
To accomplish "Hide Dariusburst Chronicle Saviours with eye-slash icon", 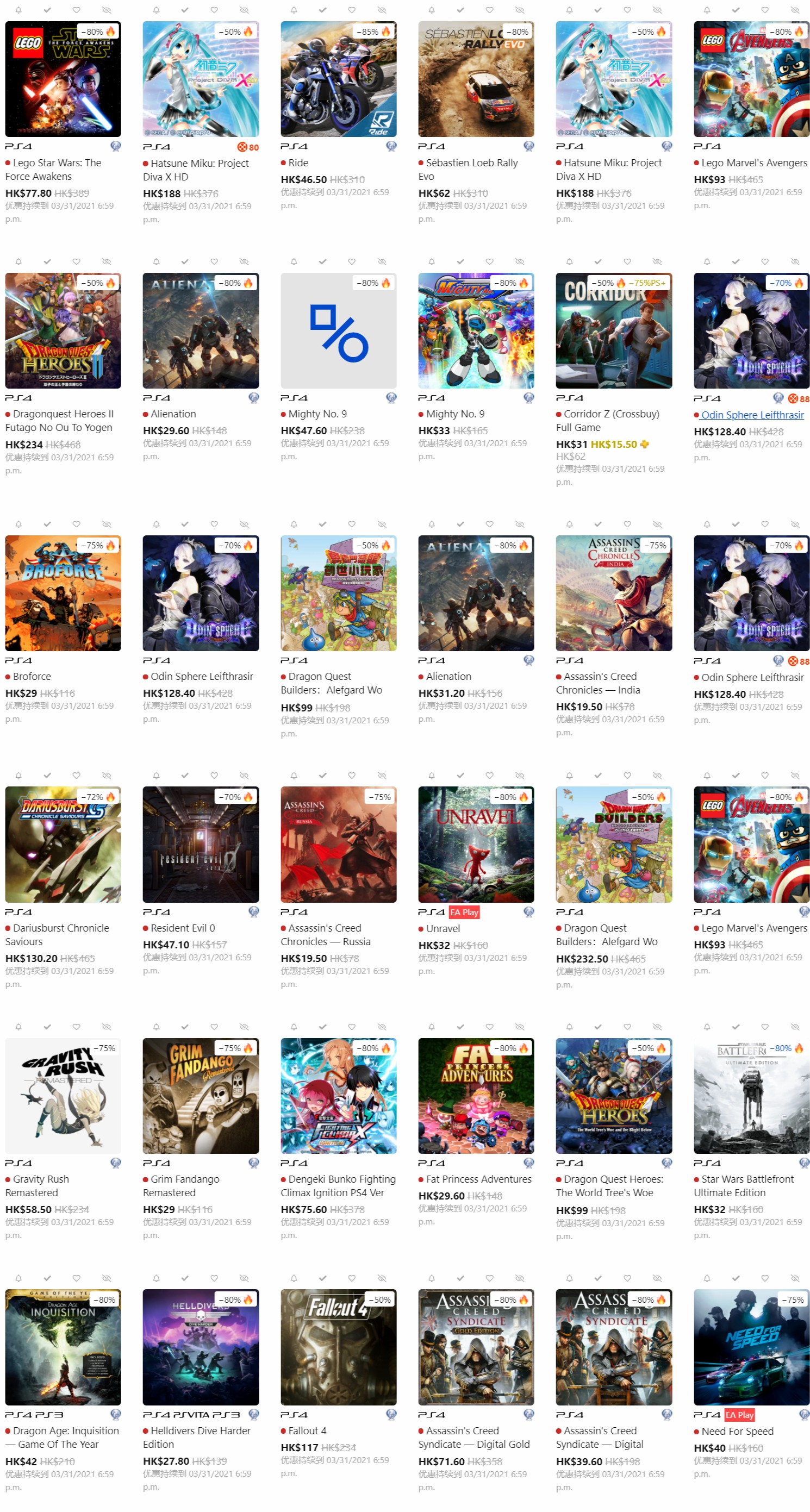I will (x=106, y=776).
